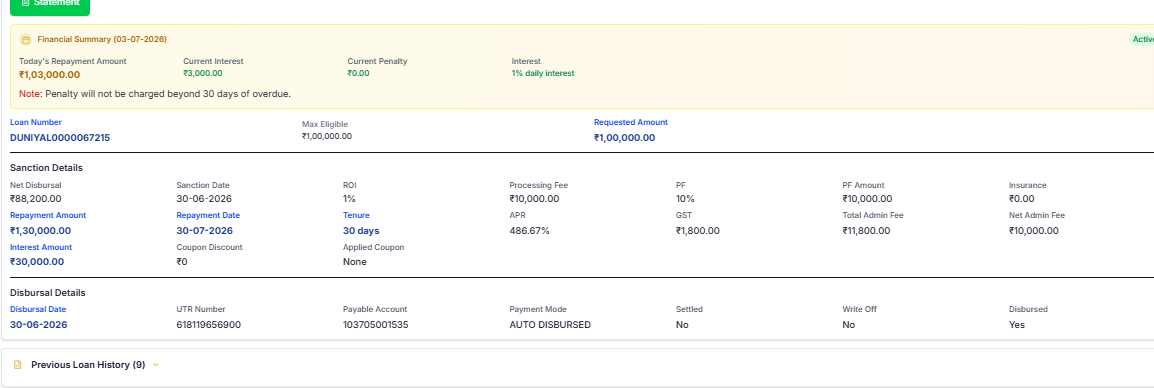Click the Disbursal Date label
The height and width of the screenshot is (388, 1154).
coord(38,309)
